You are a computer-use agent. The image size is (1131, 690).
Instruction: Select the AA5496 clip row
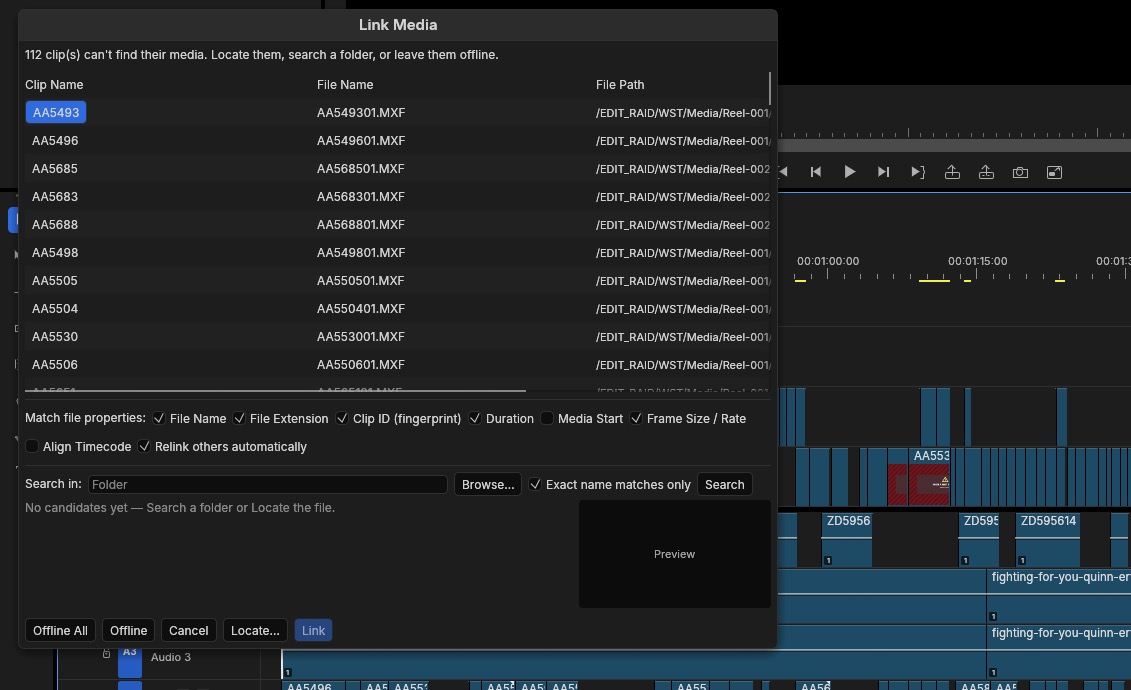tap(397, 141)
